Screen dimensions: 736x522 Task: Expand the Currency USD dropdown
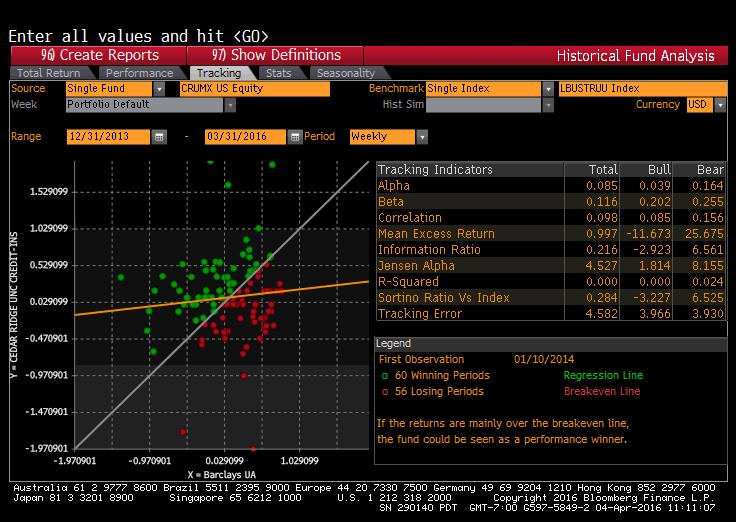coord(720,105)
